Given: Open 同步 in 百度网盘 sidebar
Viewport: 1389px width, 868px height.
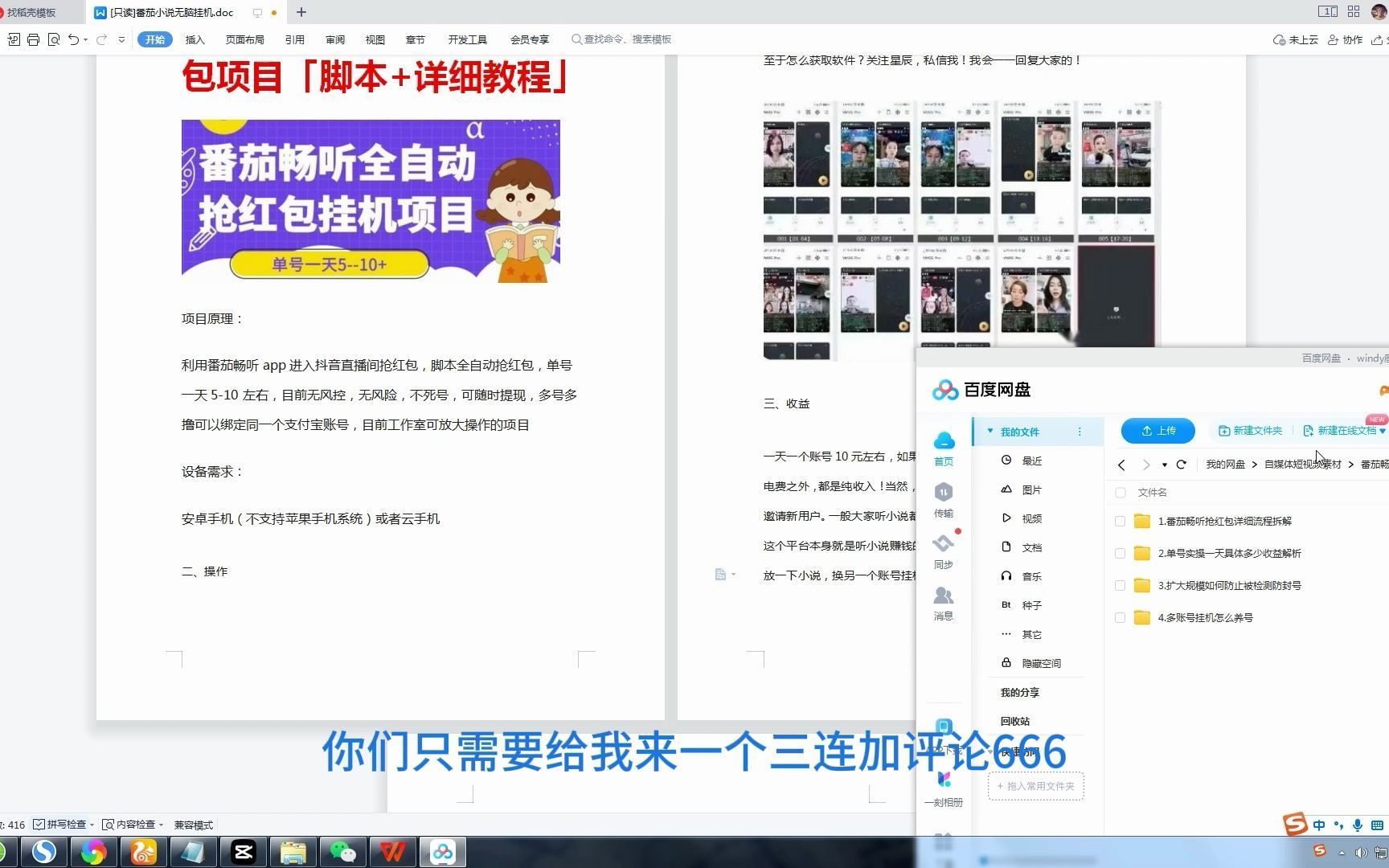Looking at the screenshot, I should 944,552.
